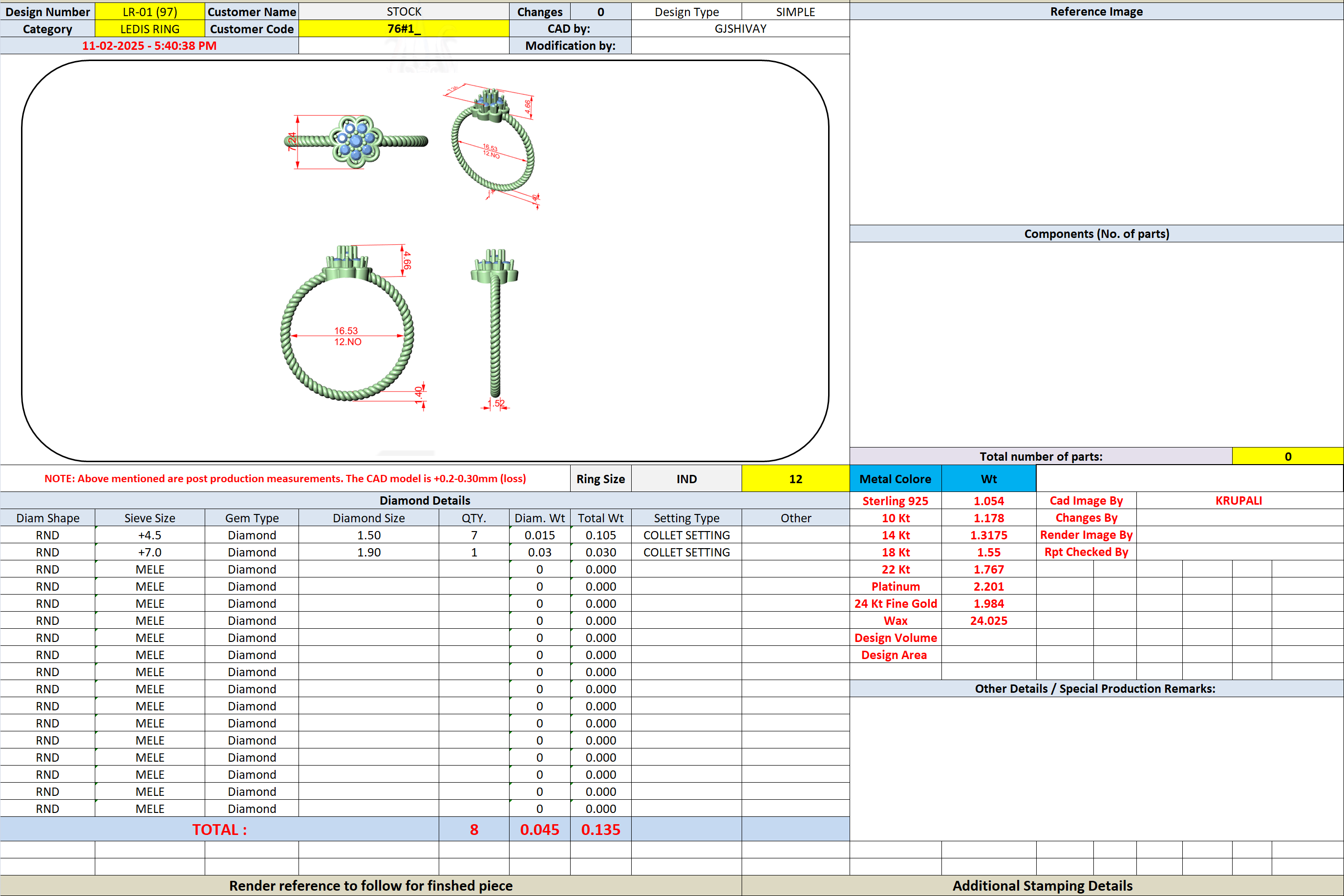The height and width of the screenshot is (896, 1344).
Task: Click the yellow total number of parts value
Action: coord(1287,456)
